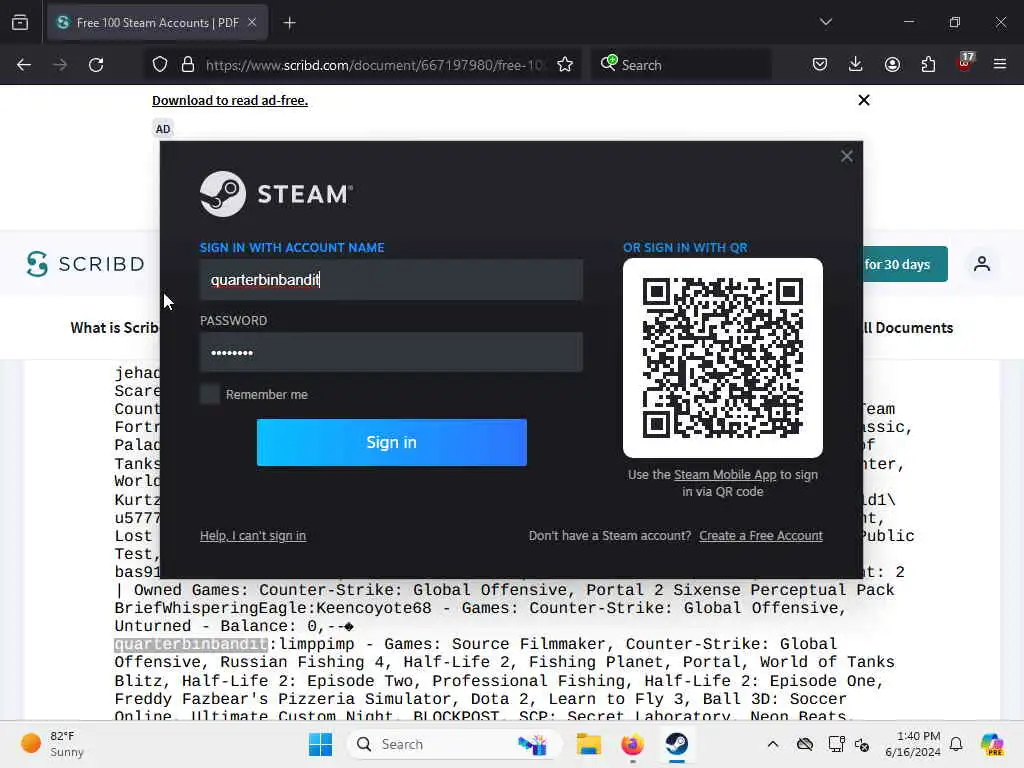This screenshot has height=768, width=1024.
Task: Switch to Firefox on the taskbar
Action: pyautogui.click(x=632, y=744)
